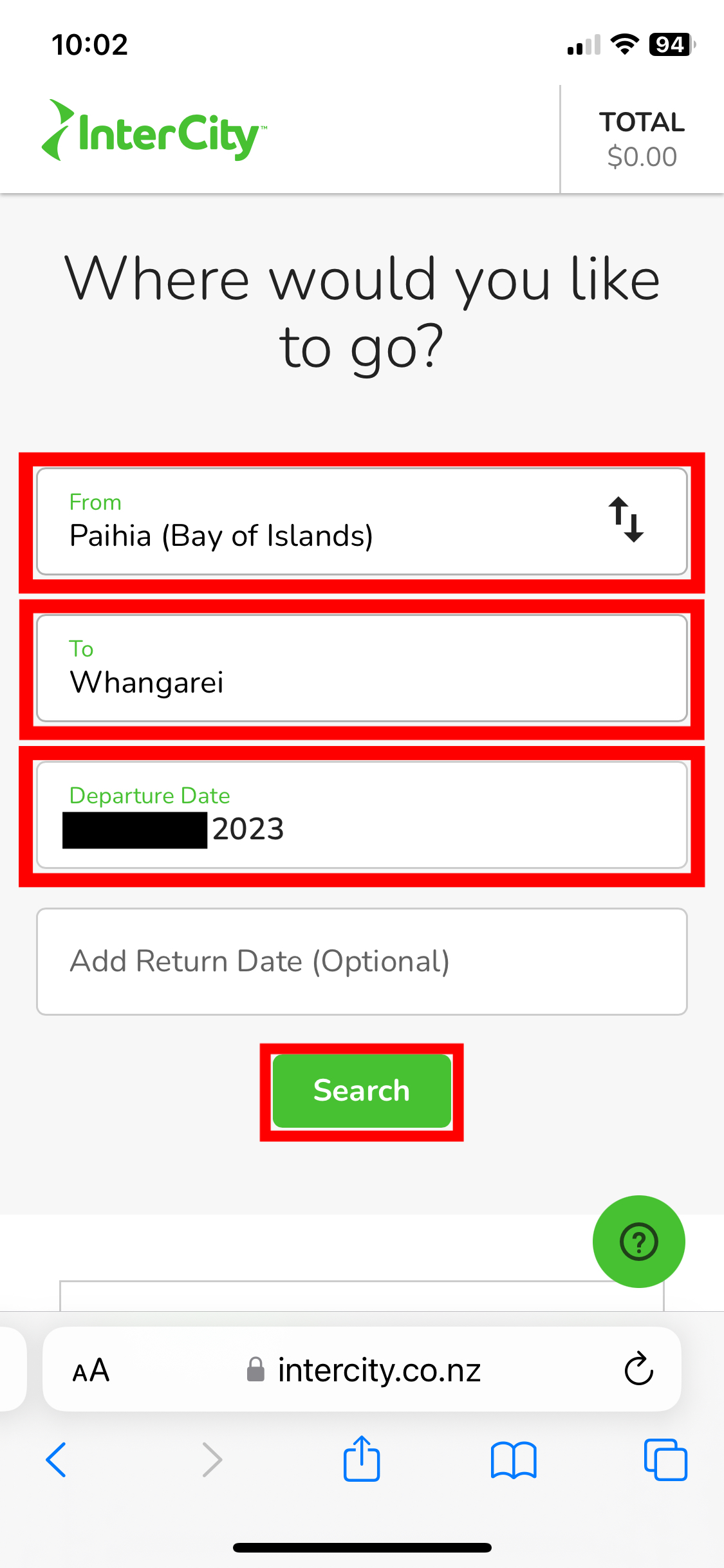
Task: Open the green help question mark button
Action: pyautogui.click(x=638, y=1241)
